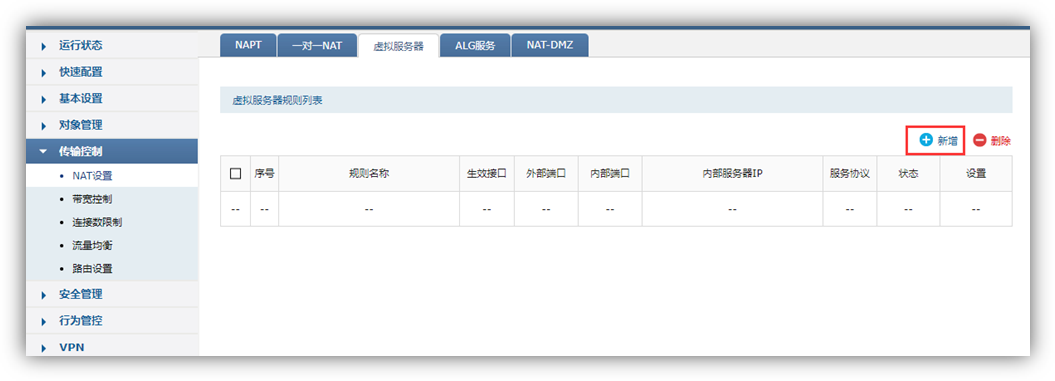Expand the 运行状态 menu arrow

pyautogui.click(x=44, y=46)
